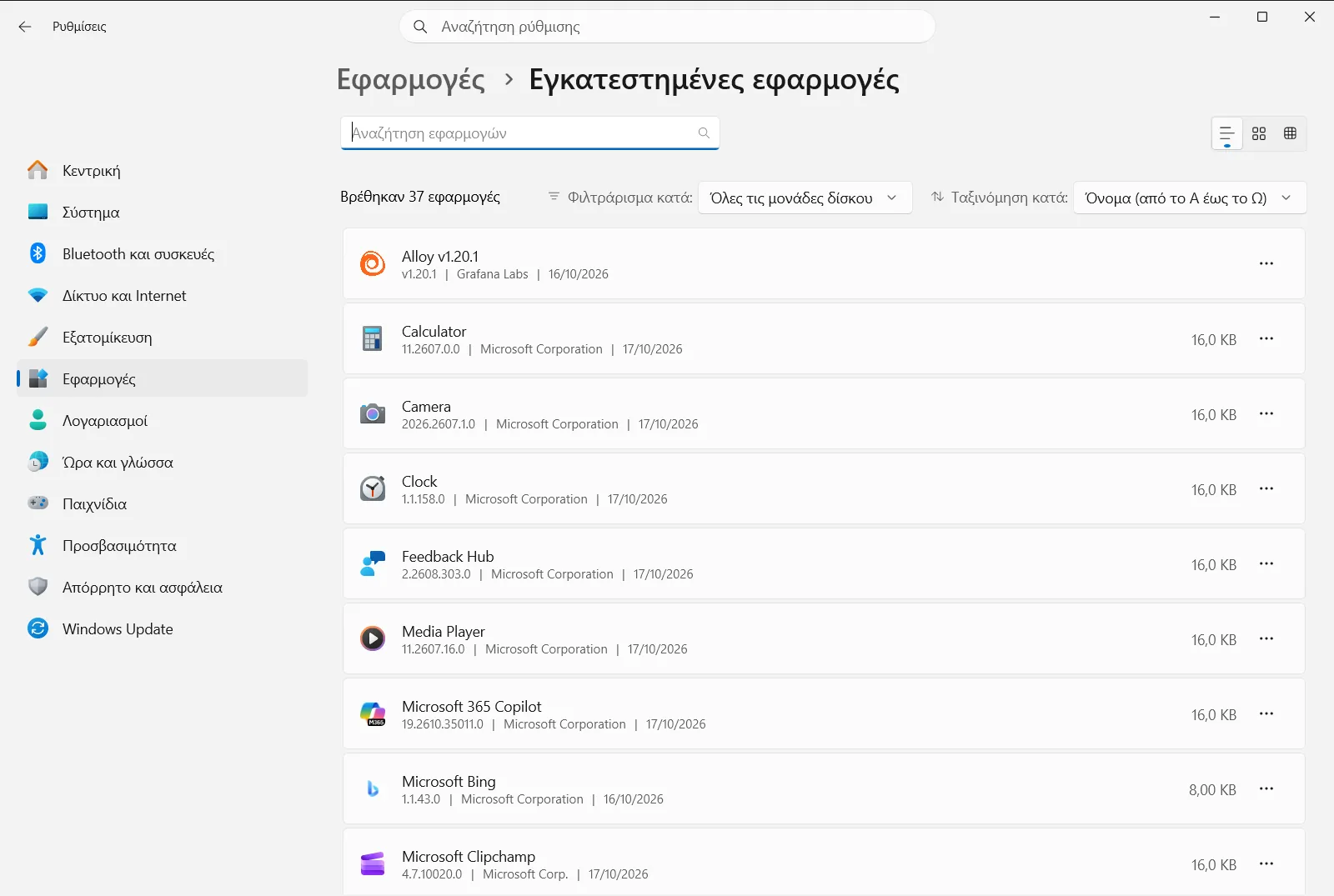
Task: Go back with the arrow icon
Action: coord(25,27)
